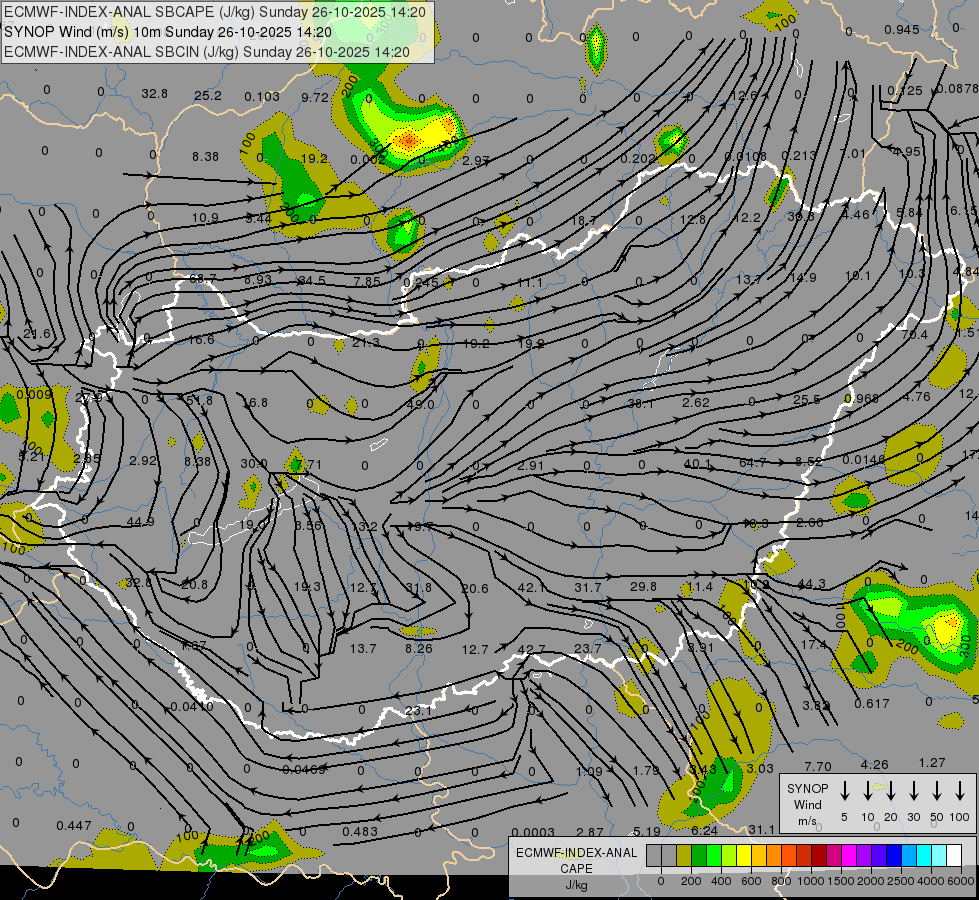This screenshot has height=900, width=979.
Task: Click the map value '70.4'
Action: pyautogui.click(x=915, y=334)
